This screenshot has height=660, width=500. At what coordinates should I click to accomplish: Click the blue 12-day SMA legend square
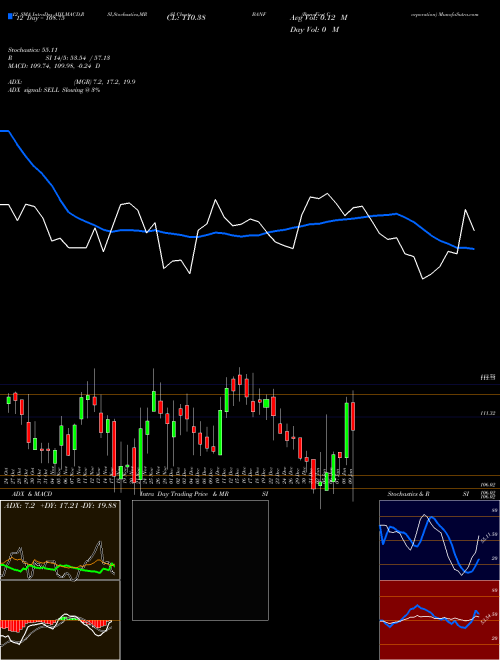pyautogui.click(x=10, y=17)
